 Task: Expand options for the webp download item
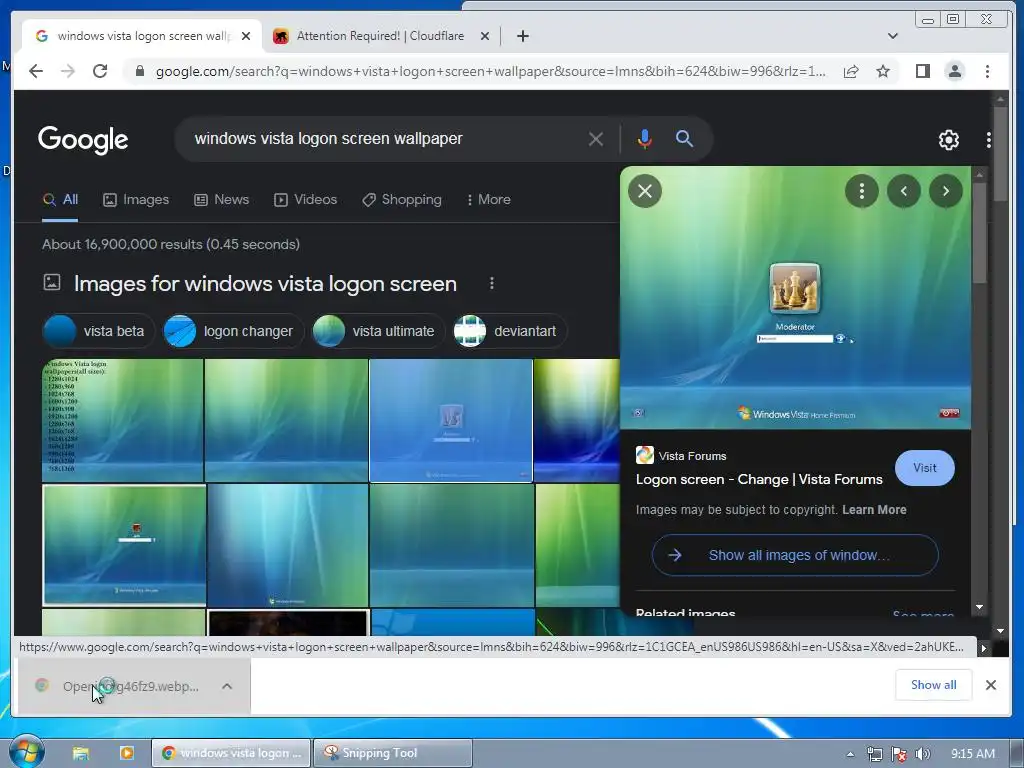(x=227, y=686)
